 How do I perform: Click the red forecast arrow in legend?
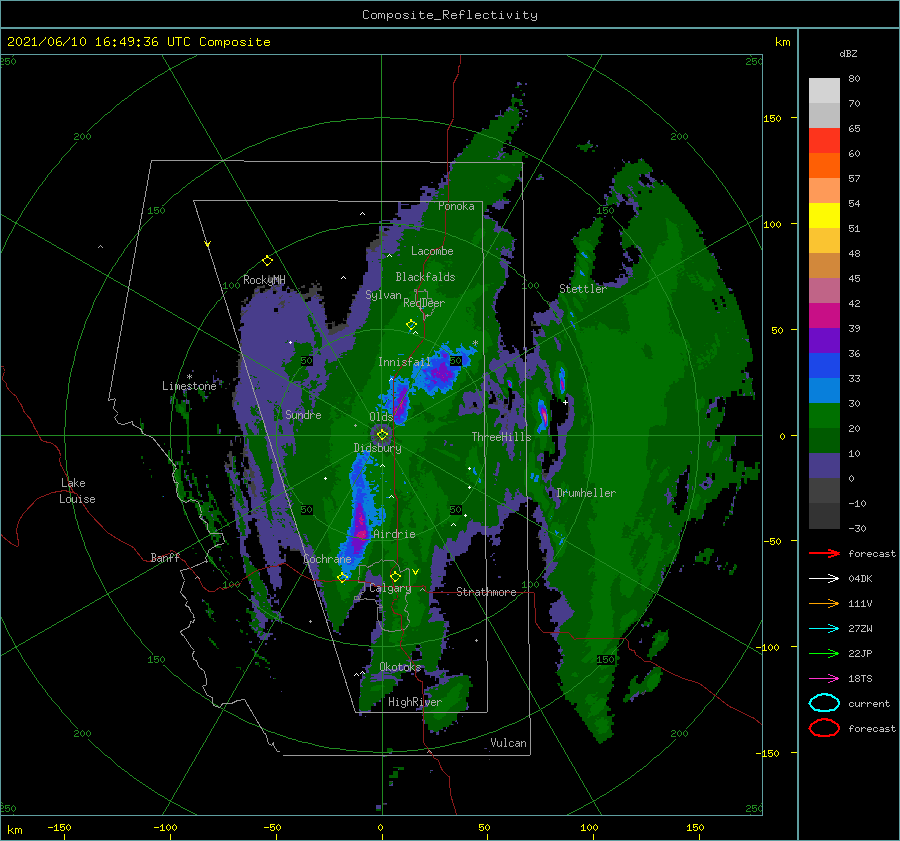tap(824, 553)
